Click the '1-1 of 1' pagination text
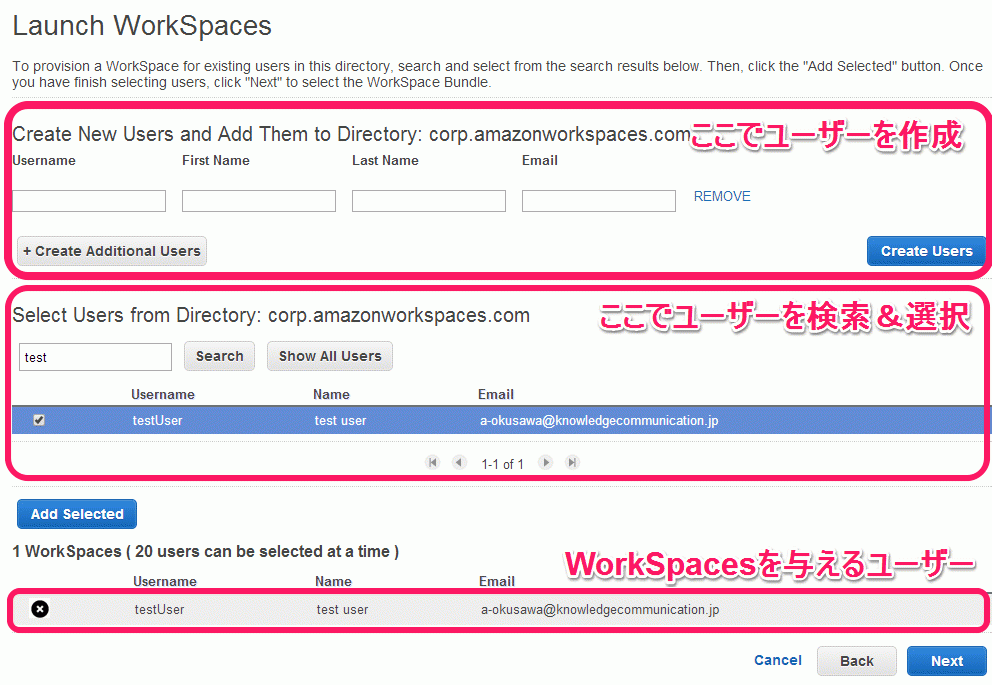Image resolution: width=992 pixels, height=685 pixels. tap(502, 464)
